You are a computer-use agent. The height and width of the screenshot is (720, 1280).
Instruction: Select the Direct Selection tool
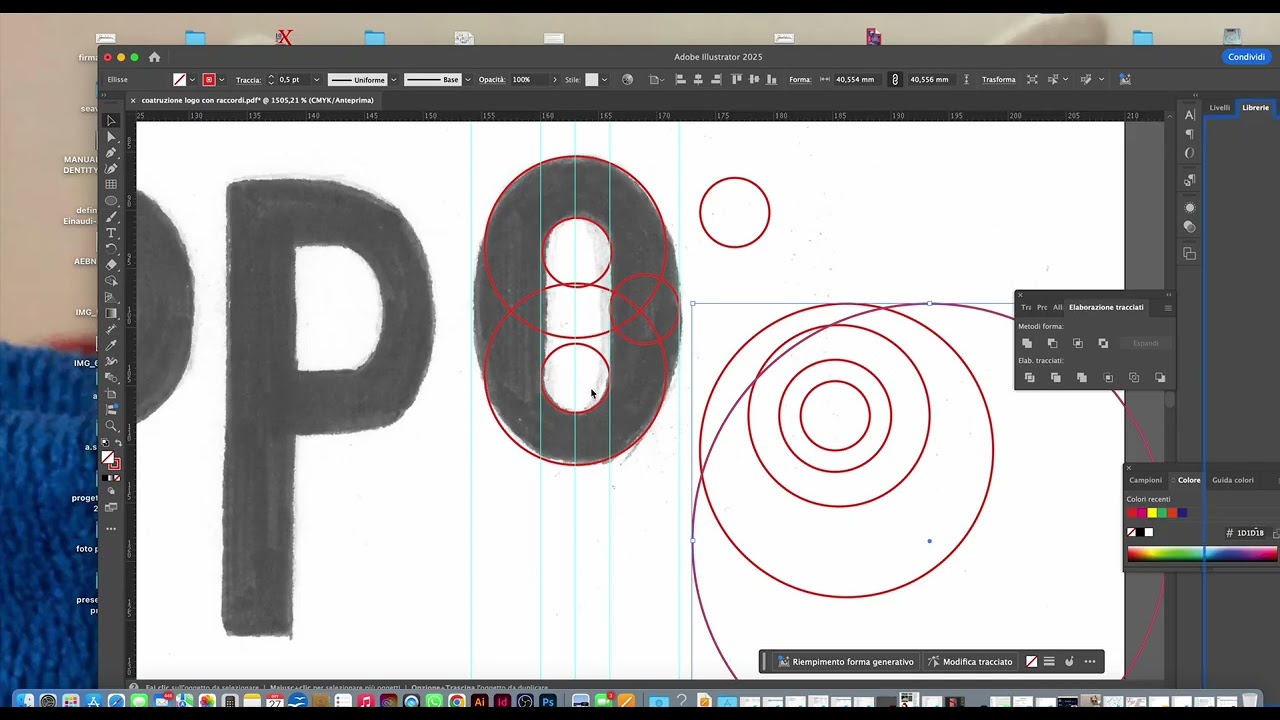point(111,136)
